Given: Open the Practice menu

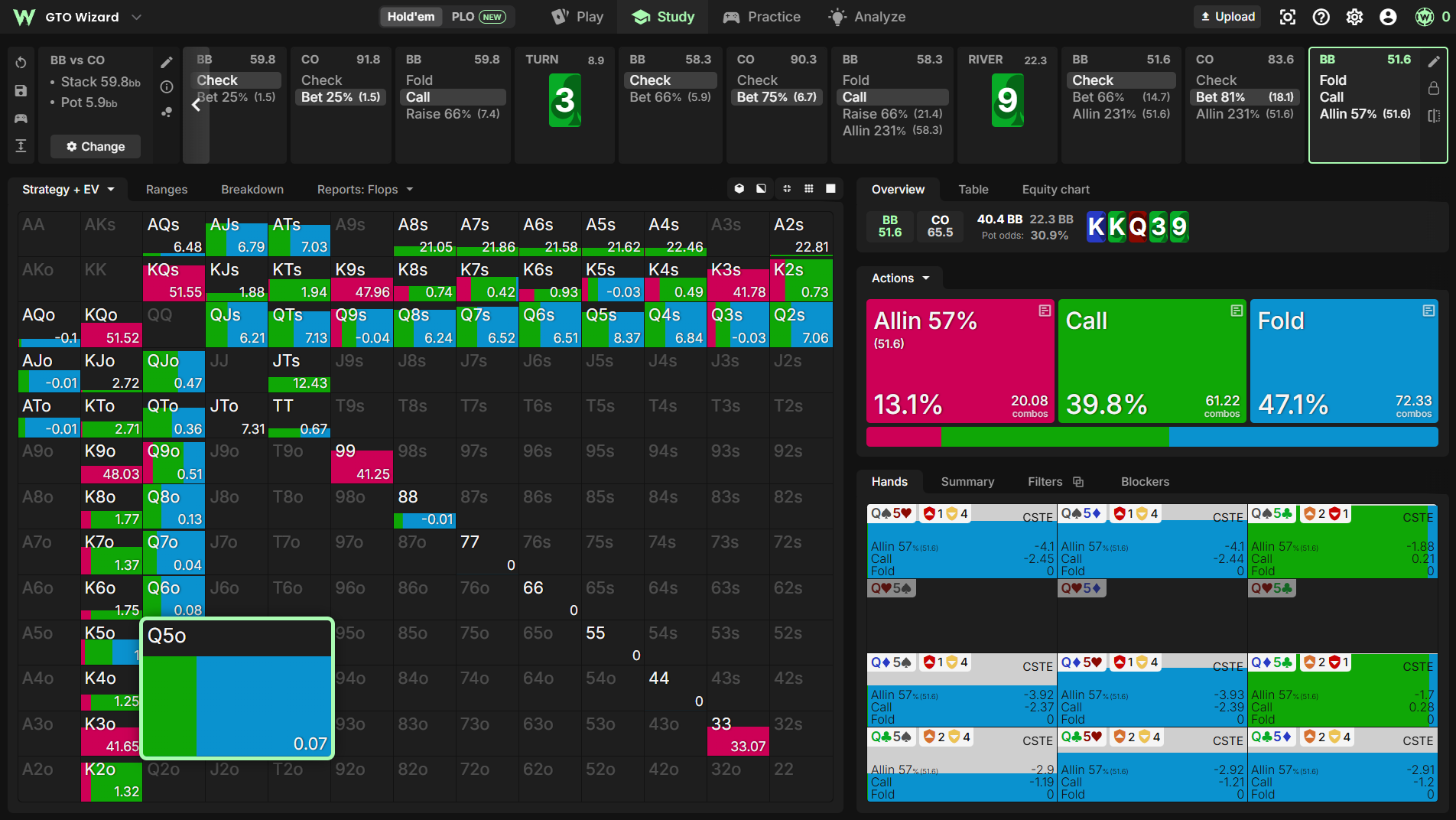Looking at the screenshot, I should coord(762,17).
